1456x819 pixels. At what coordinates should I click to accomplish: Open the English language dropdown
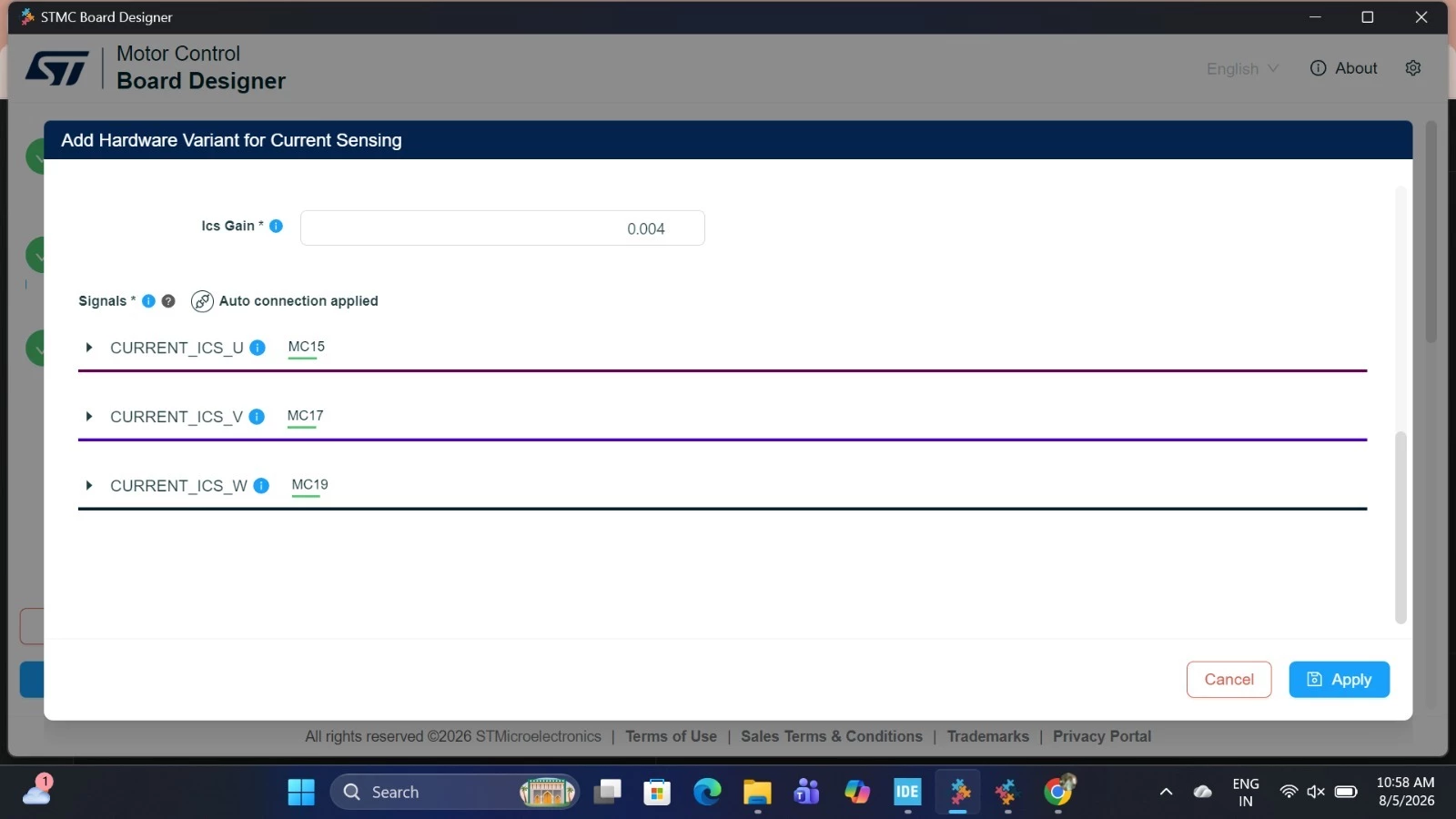coord(1242,69)
